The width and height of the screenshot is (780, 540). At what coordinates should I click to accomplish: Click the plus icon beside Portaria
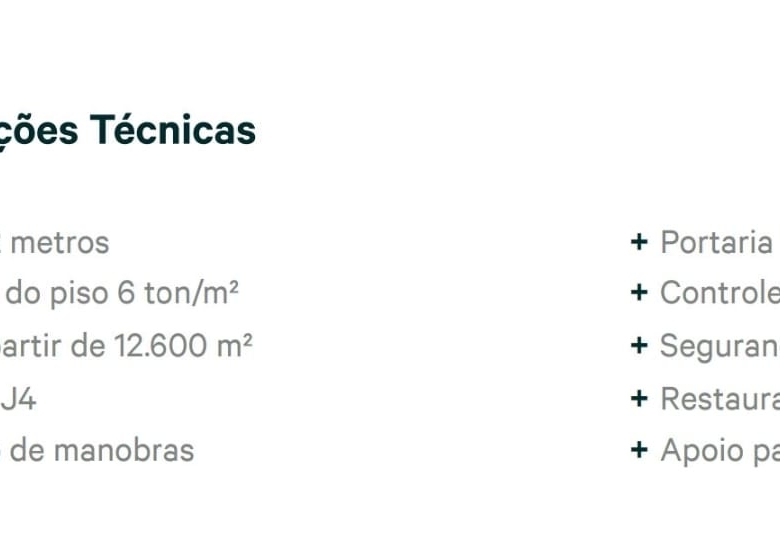point(639,242)
